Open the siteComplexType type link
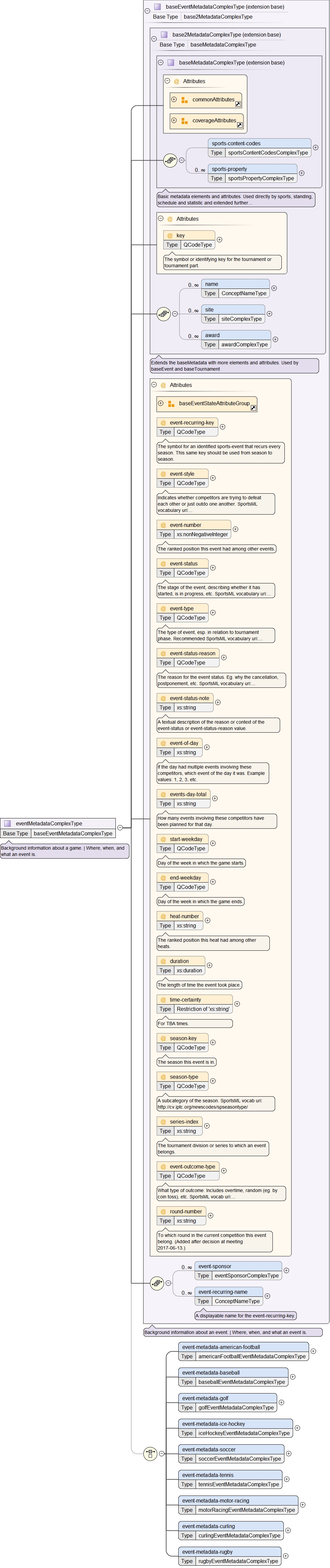The width and height of the screenshot is (330, 1568). (x=241, y=319)
